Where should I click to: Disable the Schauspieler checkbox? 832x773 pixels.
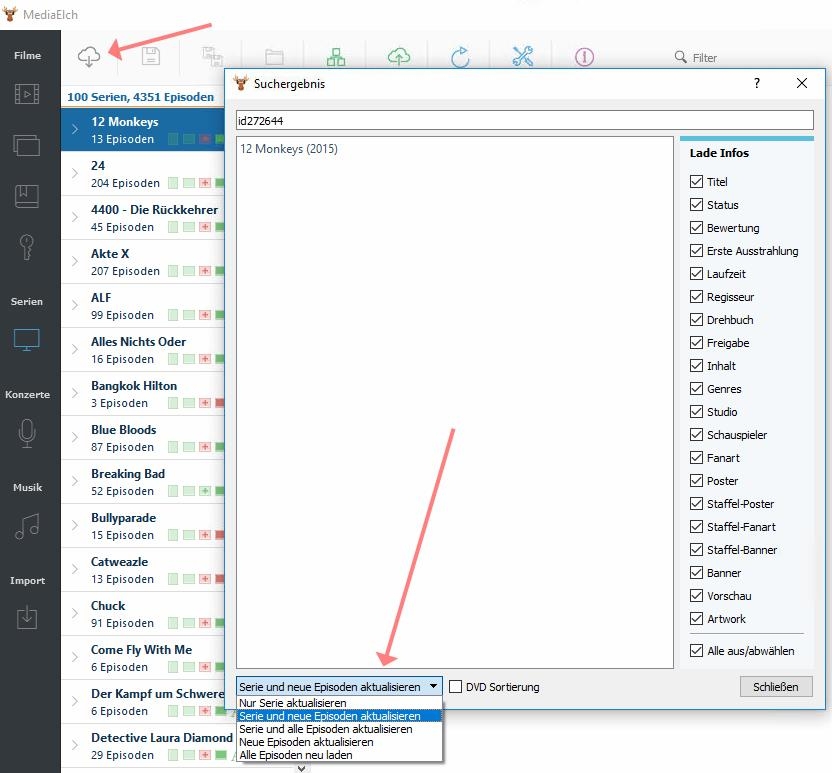(x=696, y=435)
